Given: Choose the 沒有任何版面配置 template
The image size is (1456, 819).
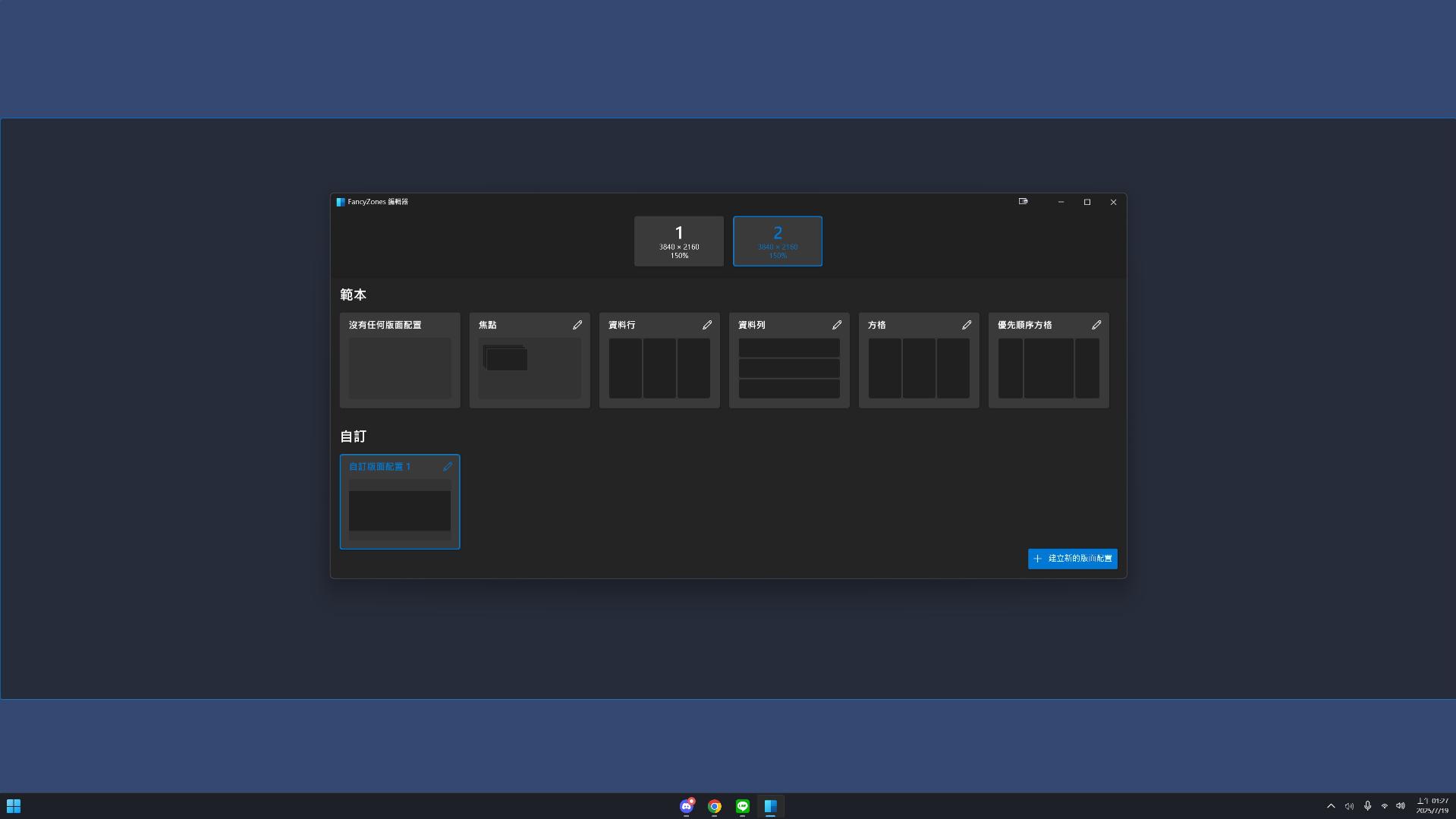Looking at the screenshot, I should [400, 367].
